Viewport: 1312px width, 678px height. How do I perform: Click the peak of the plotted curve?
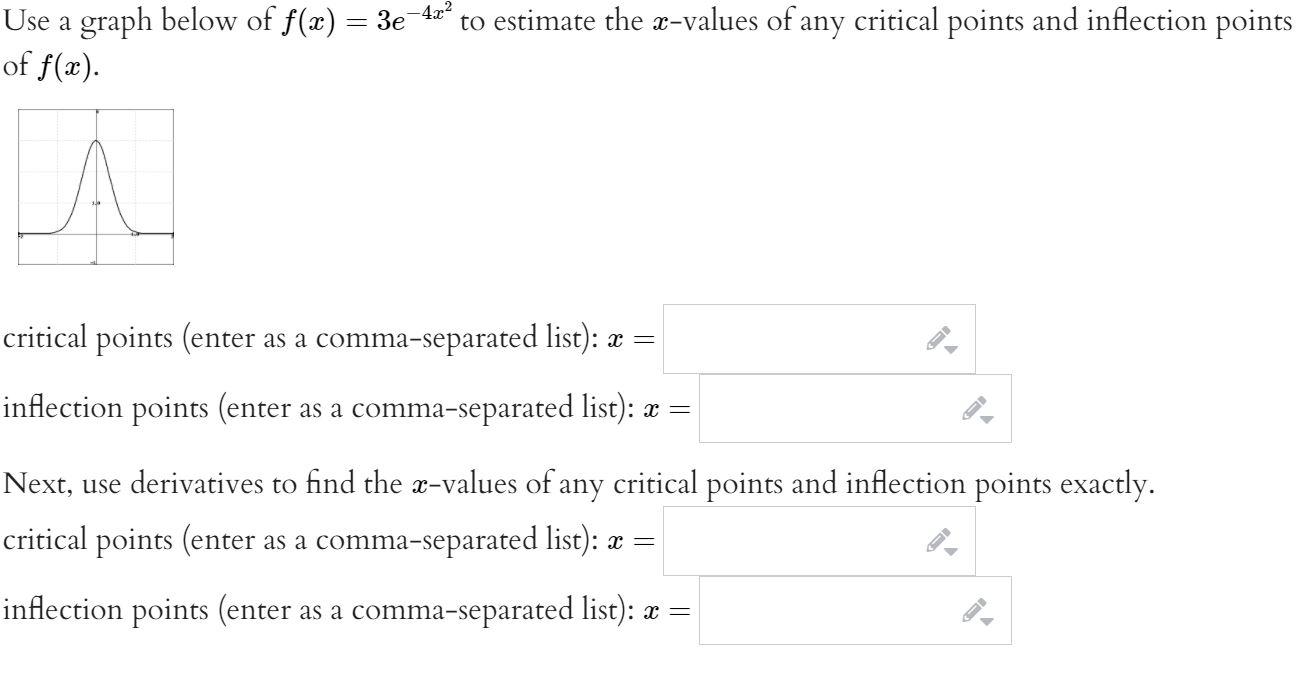pos(96,142)
